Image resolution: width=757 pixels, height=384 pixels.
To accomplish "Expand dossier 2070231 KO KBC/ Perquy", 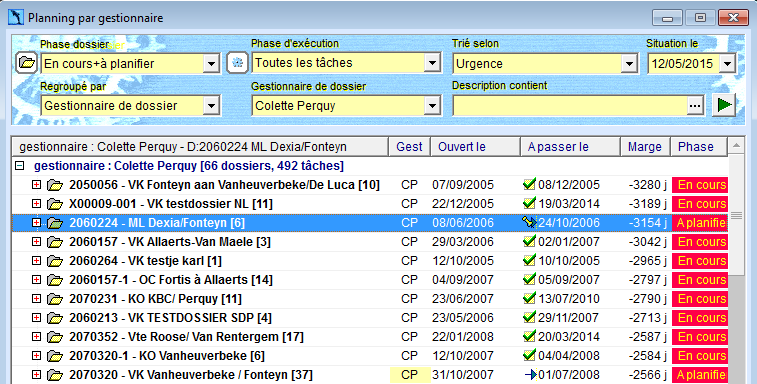I will point(36,299).
